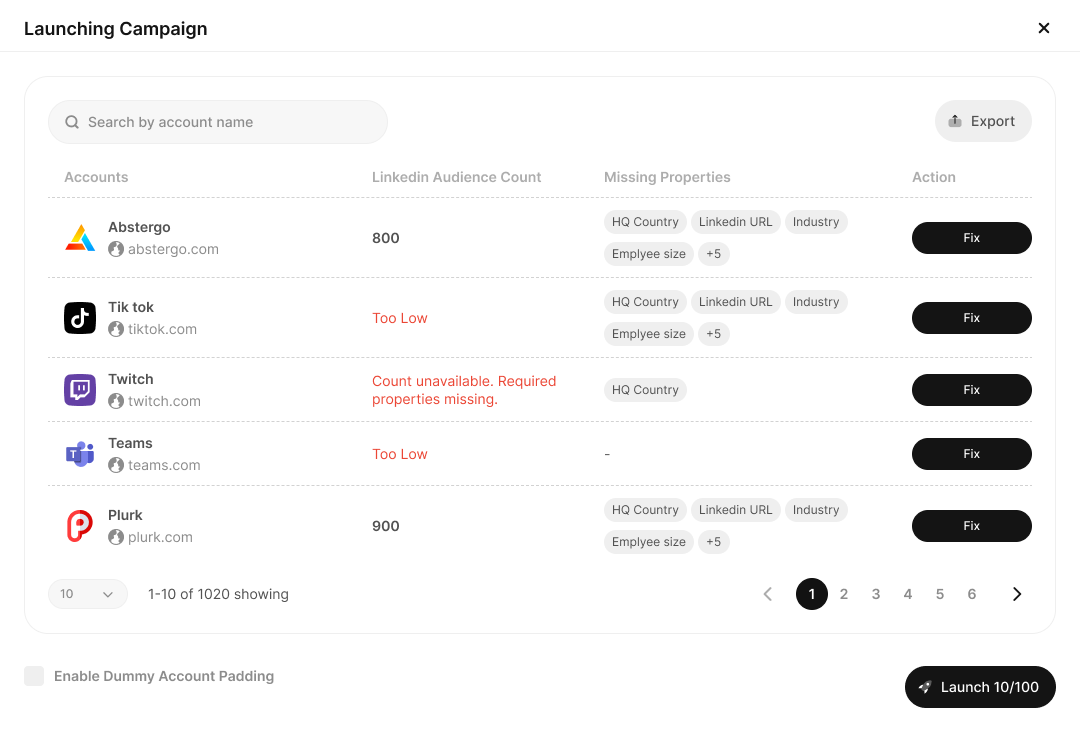Click the TikTok logo icon

click(80, 318)
